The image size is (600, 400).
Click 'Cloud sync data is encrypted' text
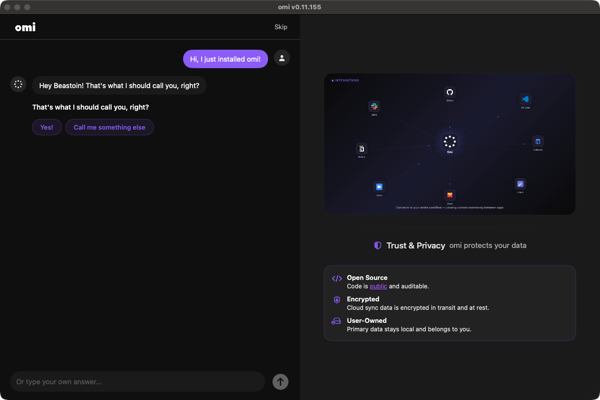(418, 308)
